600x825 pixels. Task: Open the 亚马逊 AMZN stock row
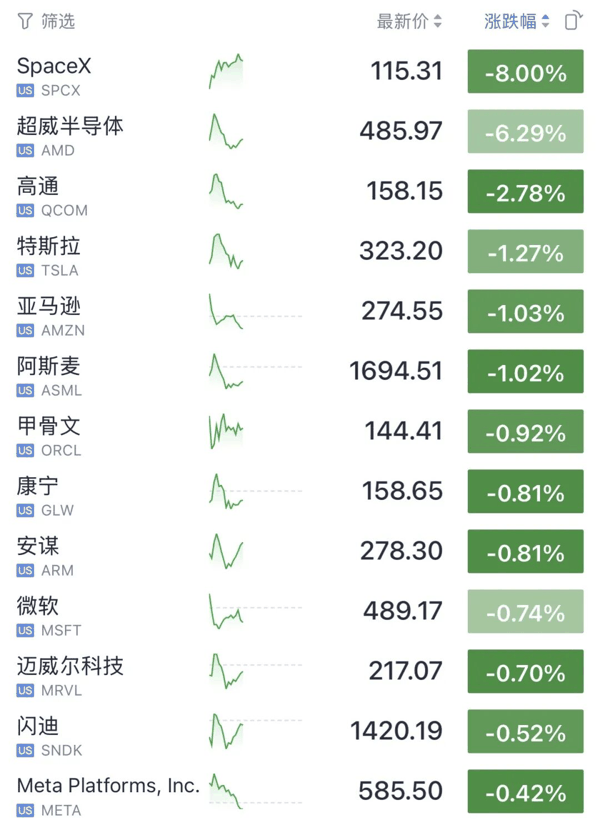pos(300,311)
